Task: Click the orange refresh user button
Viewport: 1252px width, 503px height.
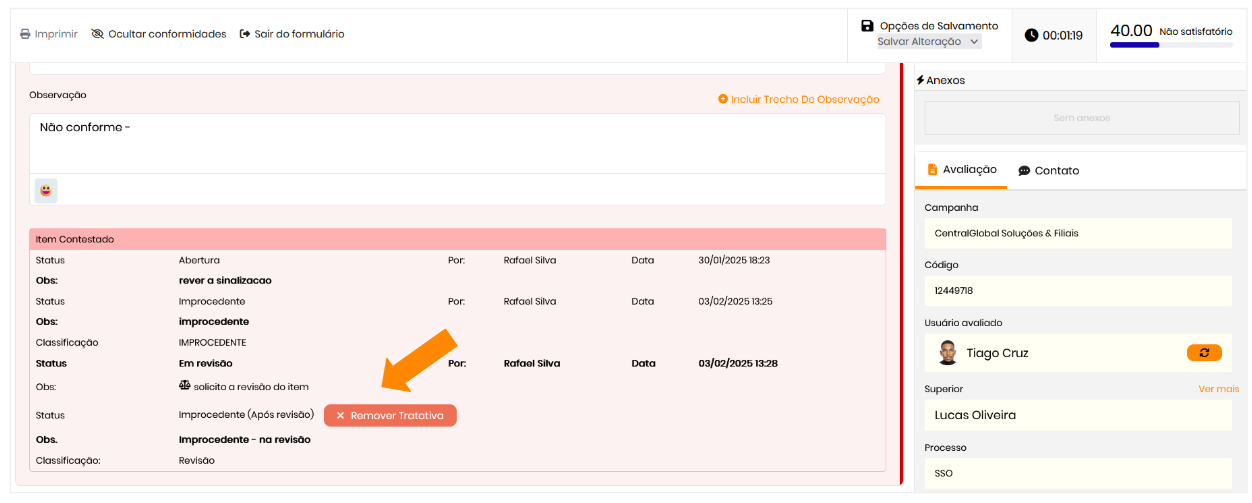Action: [1204, 353]
